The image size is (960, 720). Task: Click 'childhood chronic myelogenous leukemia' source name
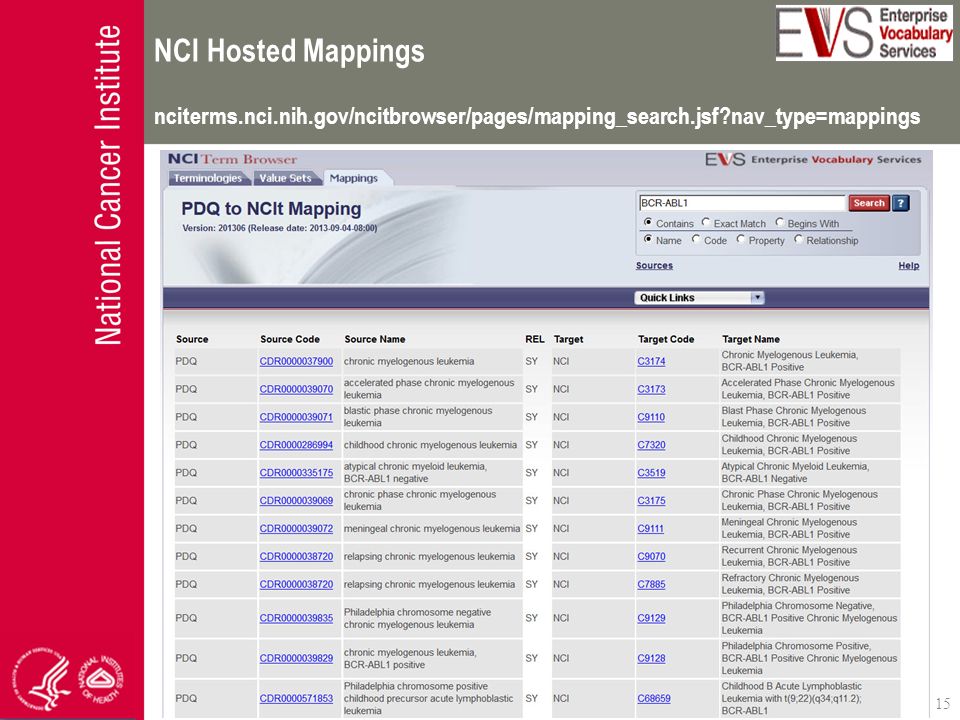tap(430, 445)
